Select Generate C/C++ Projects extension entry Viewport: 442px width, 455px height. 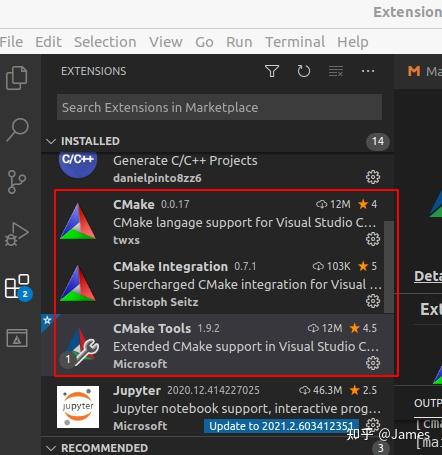coord(218,169)
